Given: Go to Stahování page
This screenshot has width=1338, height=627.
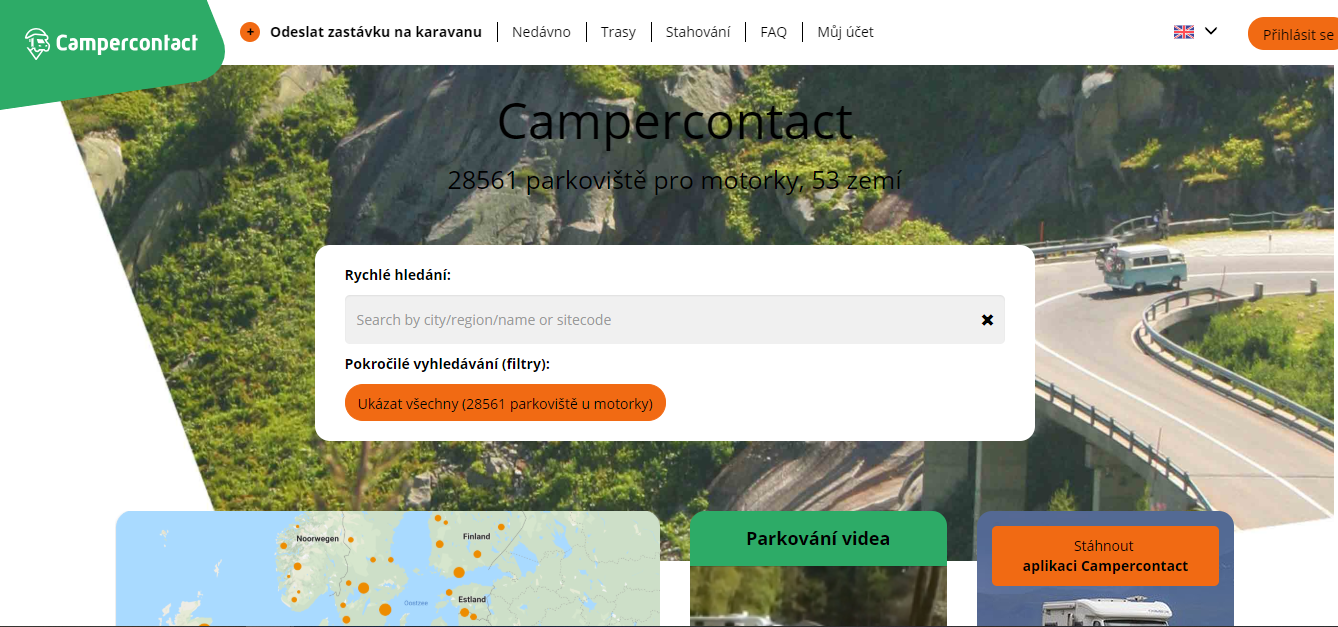Looking at the screenshot, I should pos(698,32).
